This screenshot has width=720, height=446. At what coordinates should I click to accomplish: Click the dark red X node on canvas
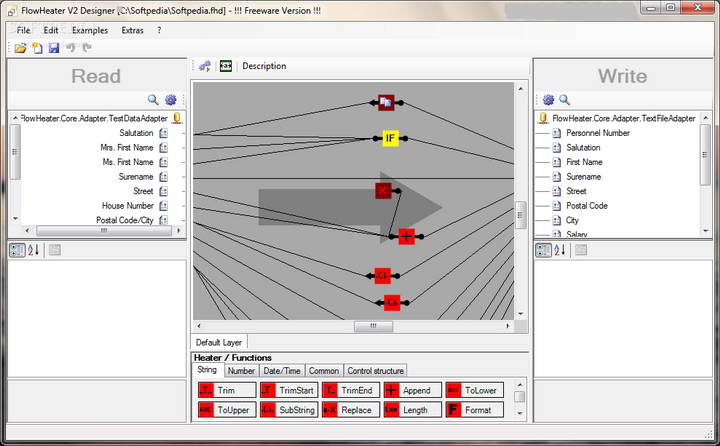[383, 190]
